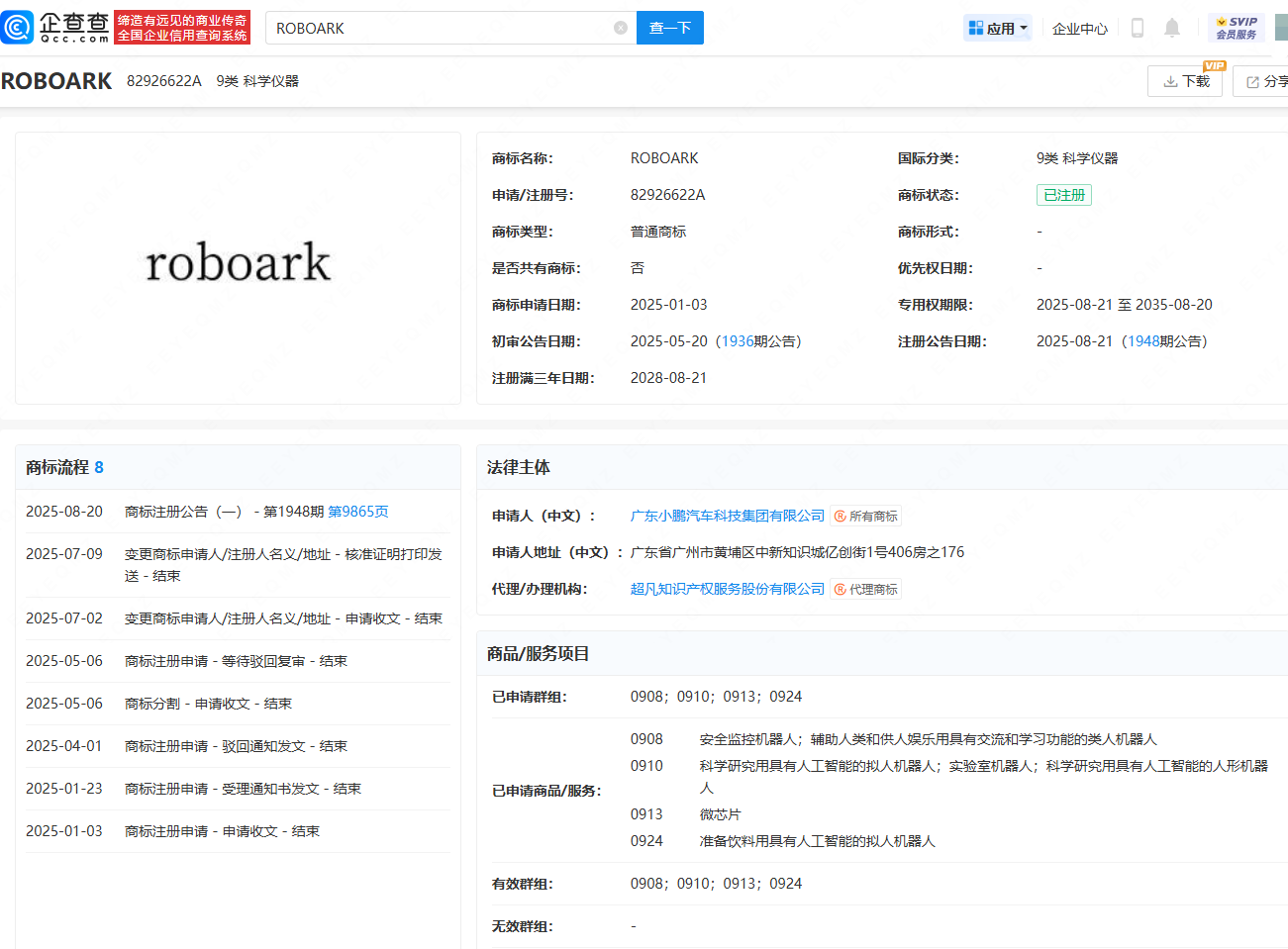This screenshot has width=1288, height=949.
Task: Open applicant 广东小鹏汽车科技集团有限公司
Action: tap(728, 516)
